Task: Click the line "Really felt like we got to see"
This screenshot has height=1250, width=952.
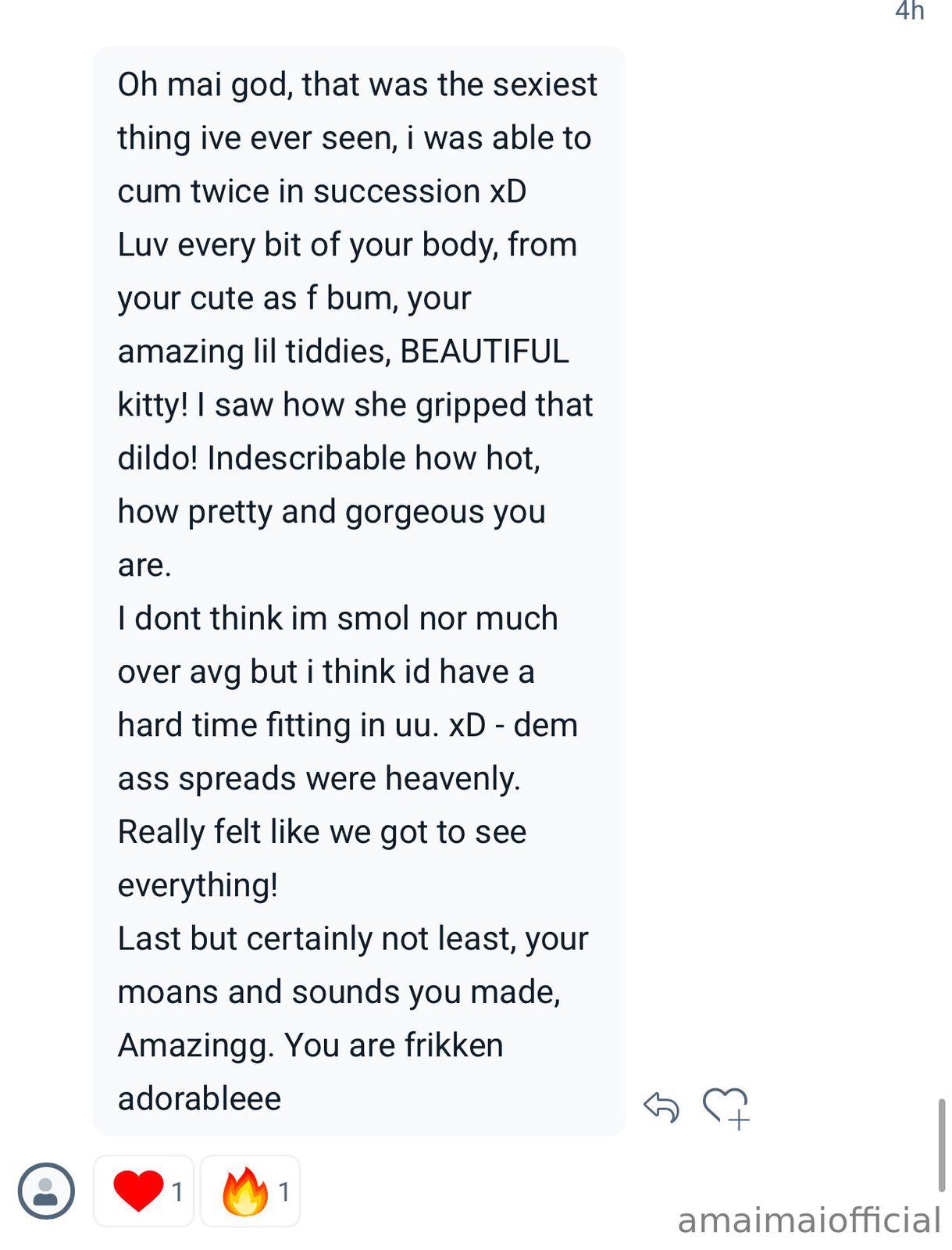Action: (x=322, y=832)
